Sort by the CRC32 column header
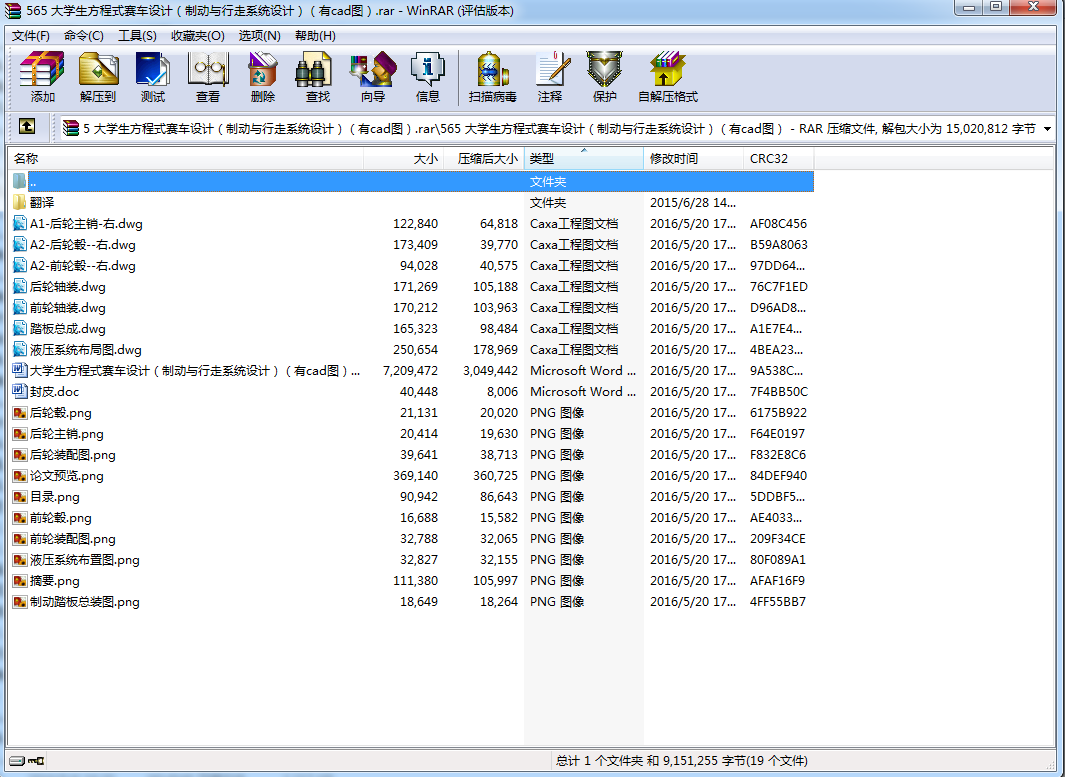 779,158
